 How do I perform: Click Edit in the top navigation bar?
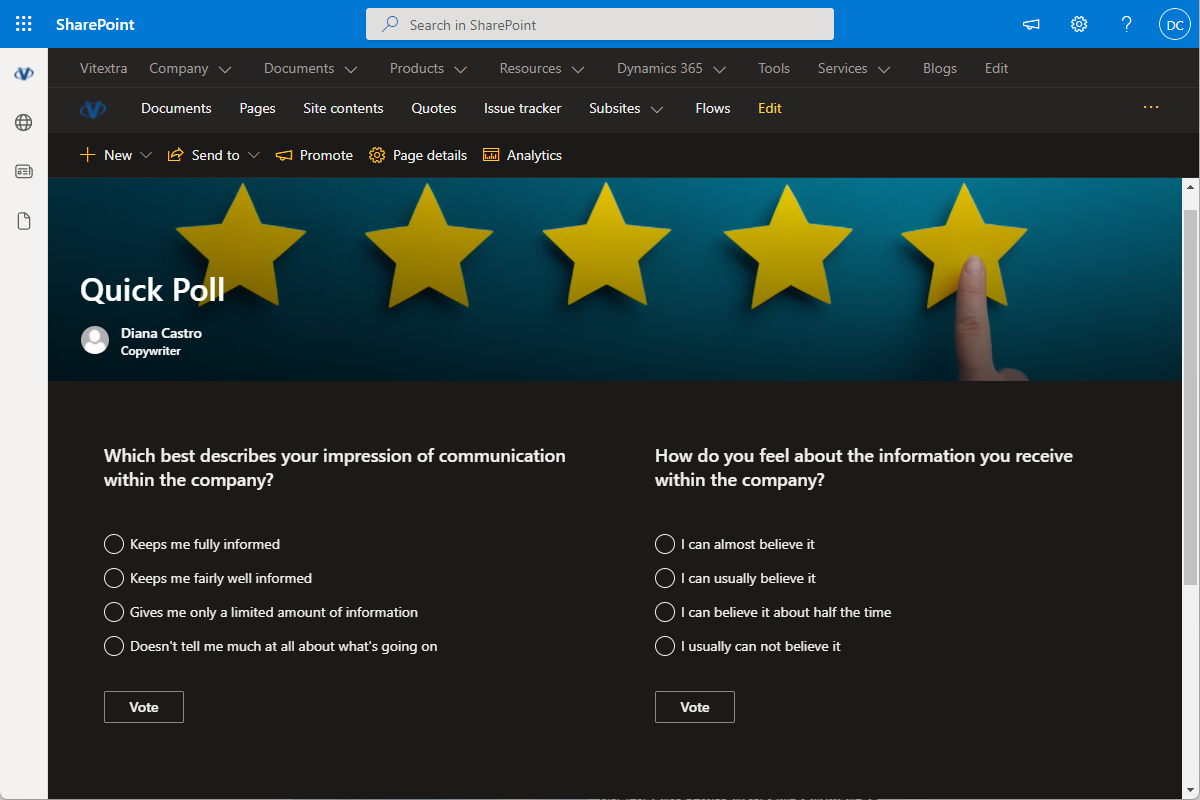tap(996, 68)
